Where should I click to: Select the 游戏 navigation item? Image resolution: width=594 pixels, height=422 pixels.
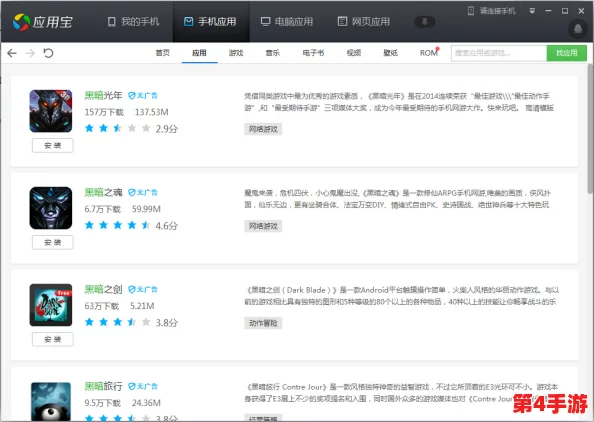click(236, 53)
